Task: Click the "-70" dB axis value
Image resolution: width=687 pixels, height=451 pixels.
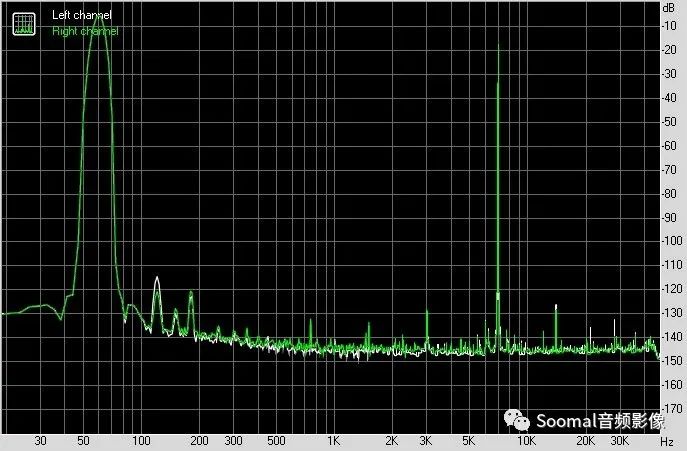Action: (669, 169)
